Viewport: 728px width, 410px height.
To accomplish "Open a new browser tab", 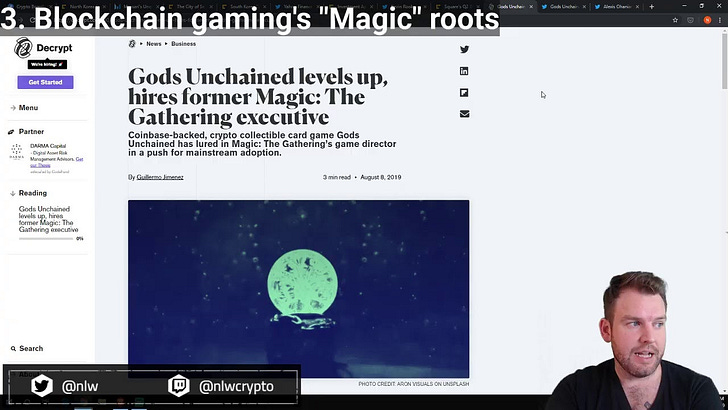I will (651, 7).
